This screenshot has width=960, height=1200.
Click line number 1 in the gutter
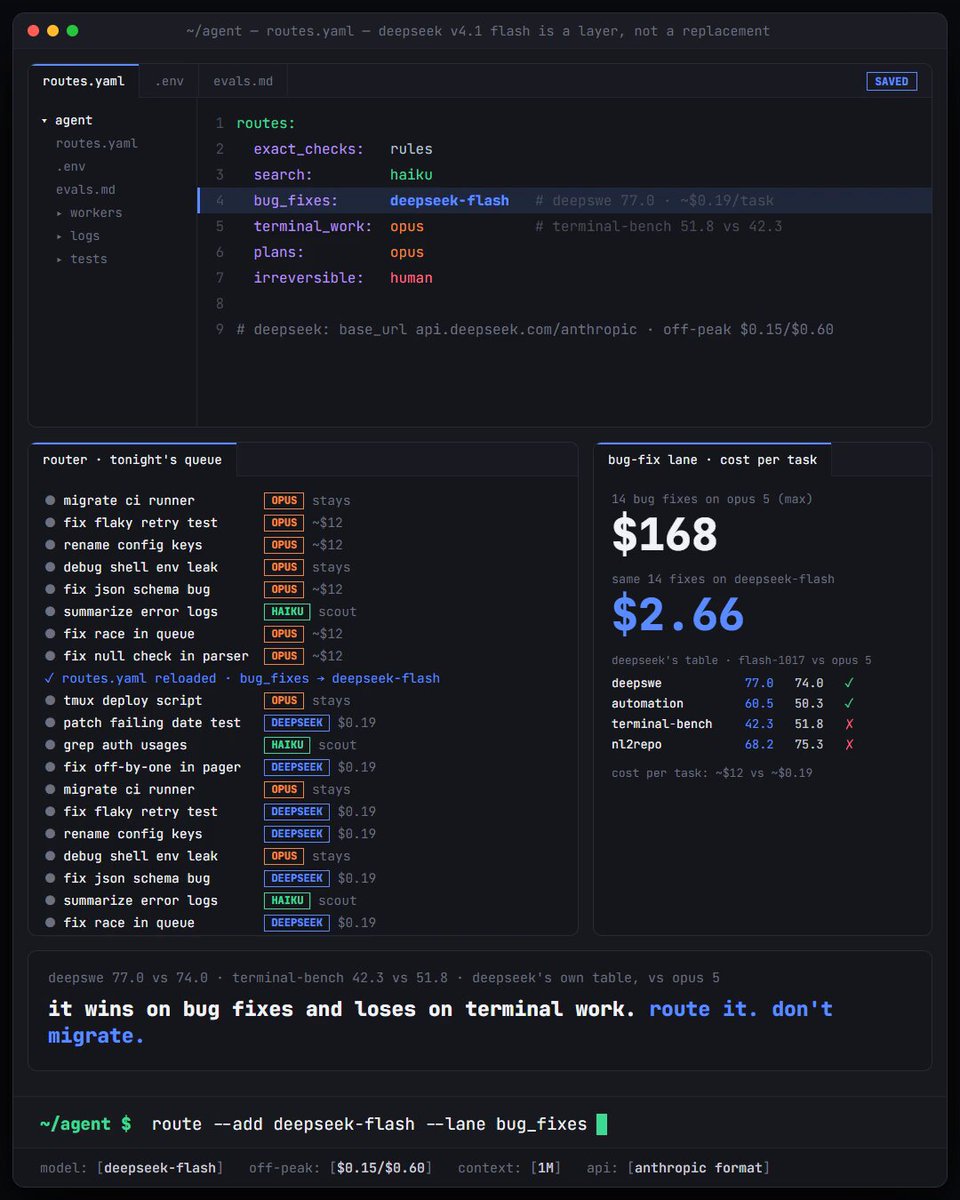click(219, 124)
